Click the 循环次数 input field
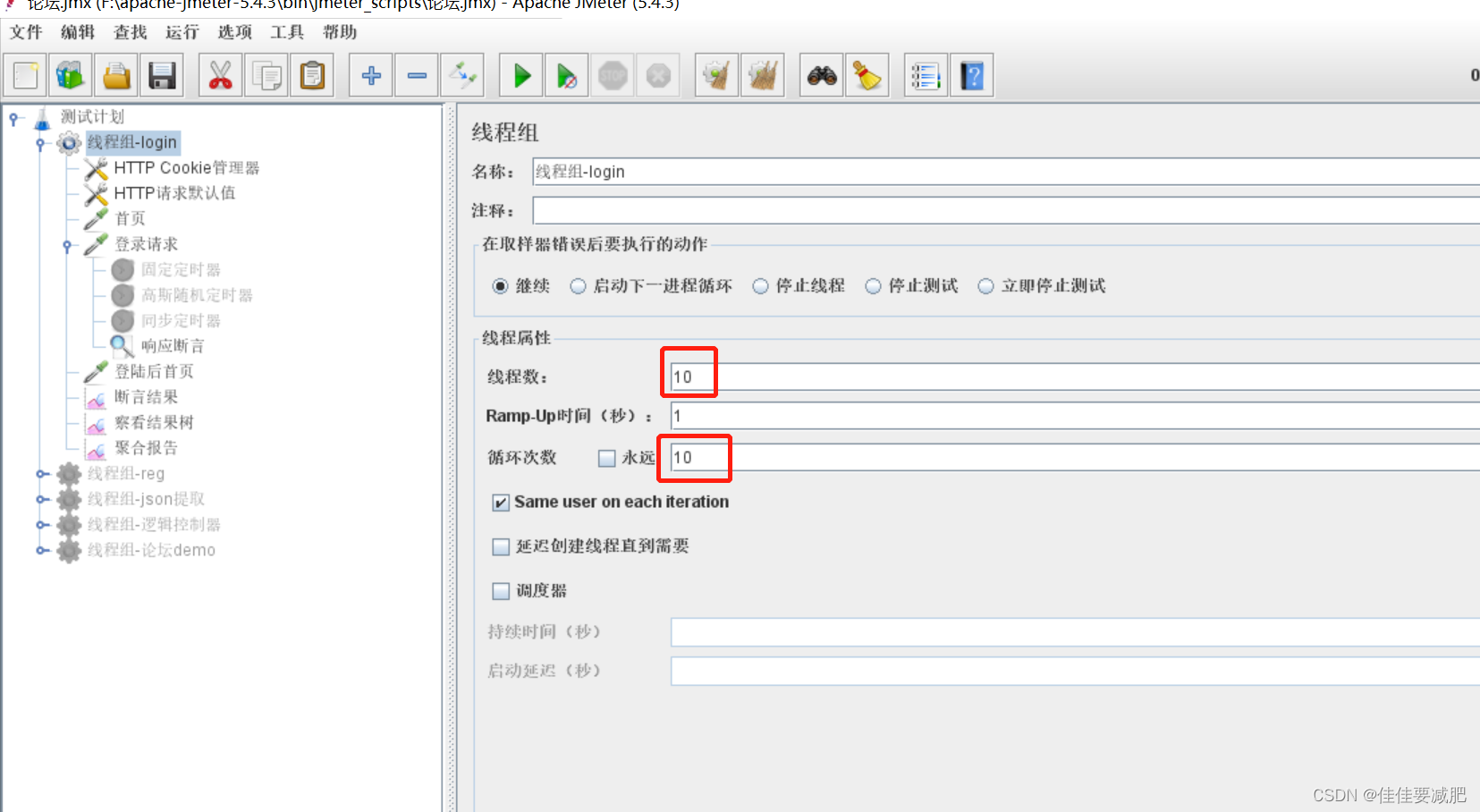 coord(1075,458)
